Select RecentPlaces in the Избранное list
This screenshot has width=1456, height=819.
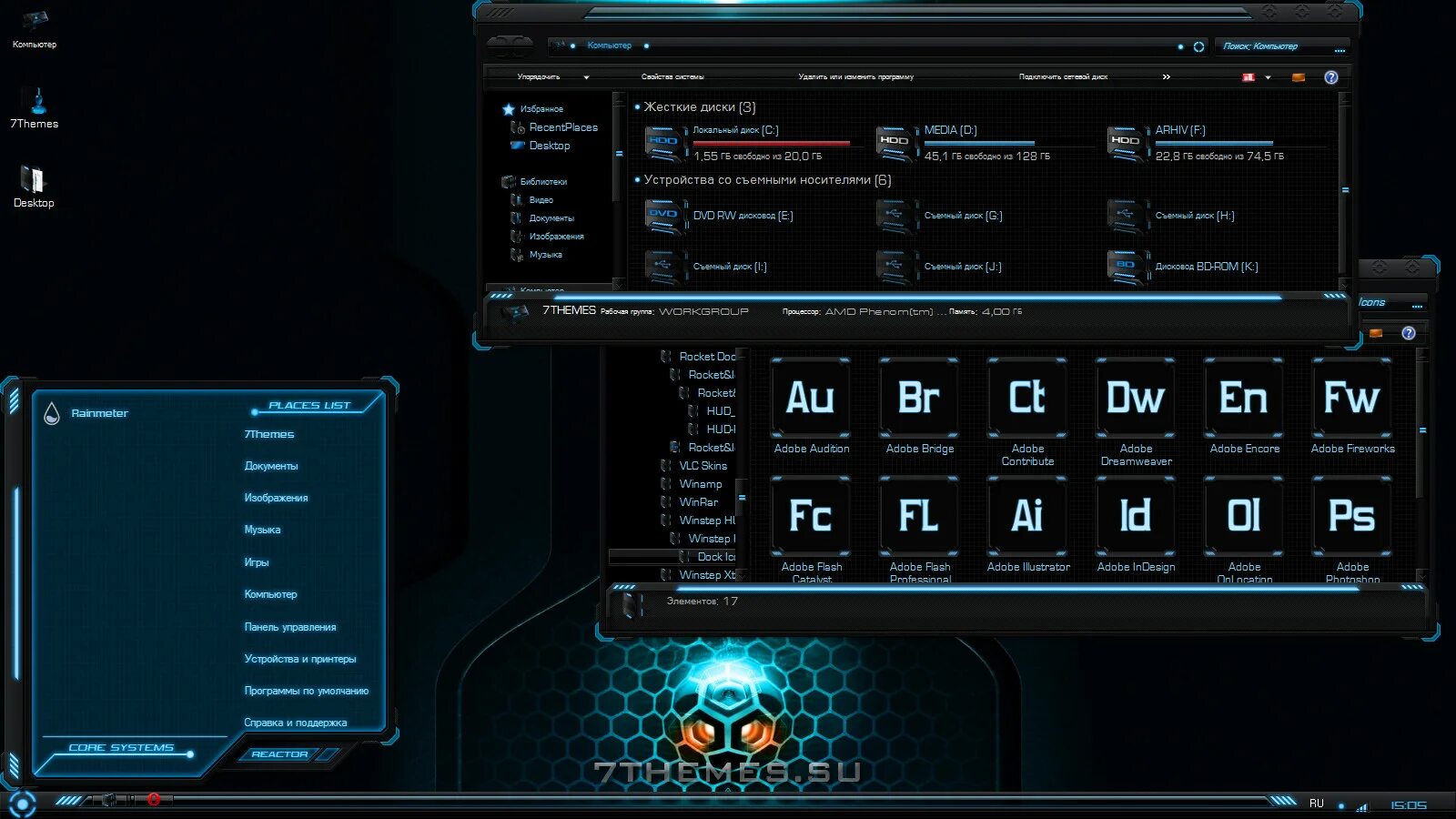click(562, 127)
